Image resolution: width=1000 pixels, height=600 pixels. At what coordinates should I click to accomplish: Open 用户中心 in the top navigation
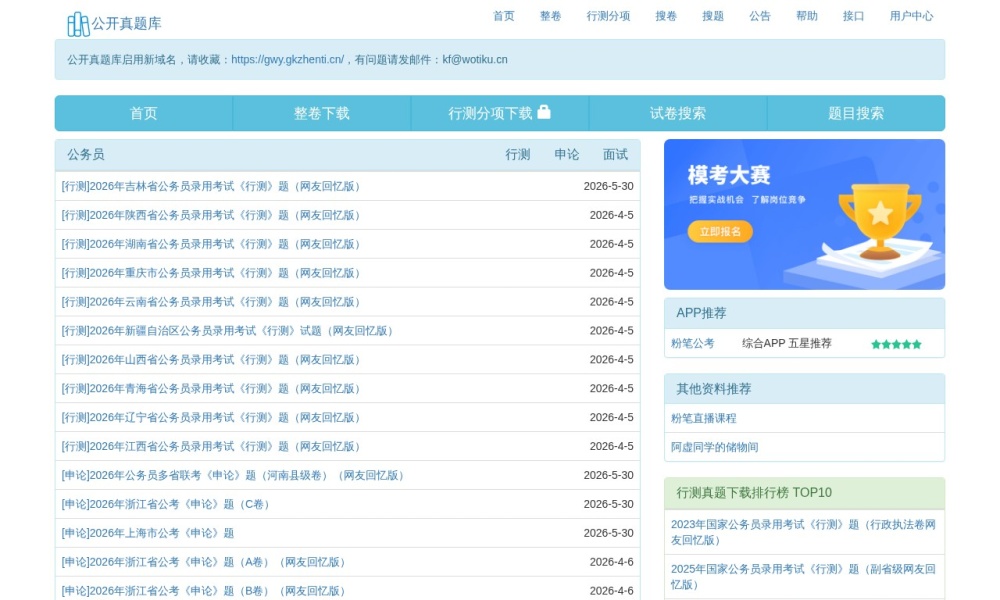coord(911,16)
